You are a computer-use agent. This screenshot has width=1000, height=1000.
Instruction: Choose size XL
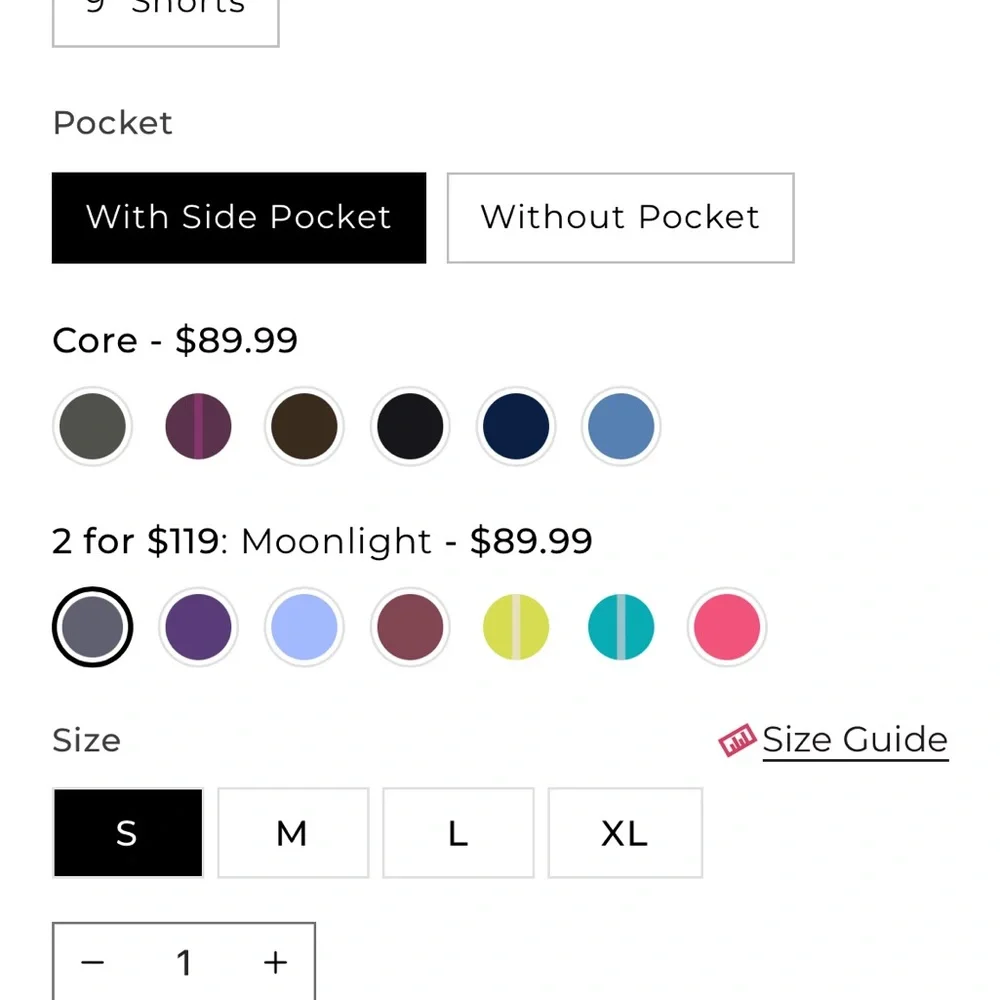pyautogui.click(x=625, y=833)
